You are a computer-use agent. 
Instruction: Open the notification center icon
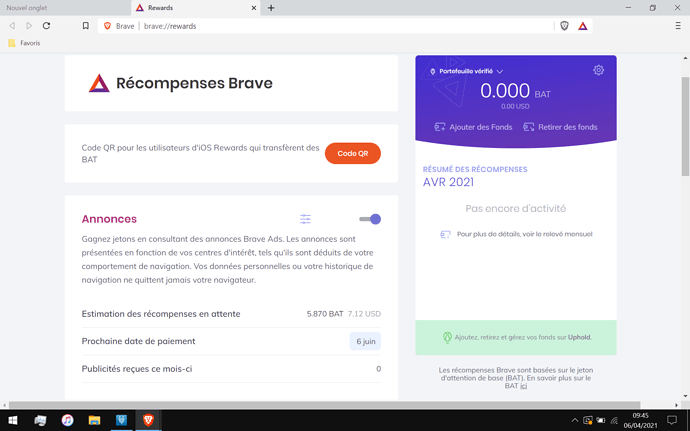(x=672, y=420)
